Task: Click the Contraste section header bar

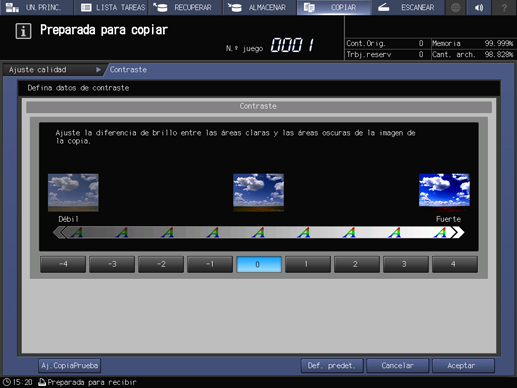Action: 259,106
